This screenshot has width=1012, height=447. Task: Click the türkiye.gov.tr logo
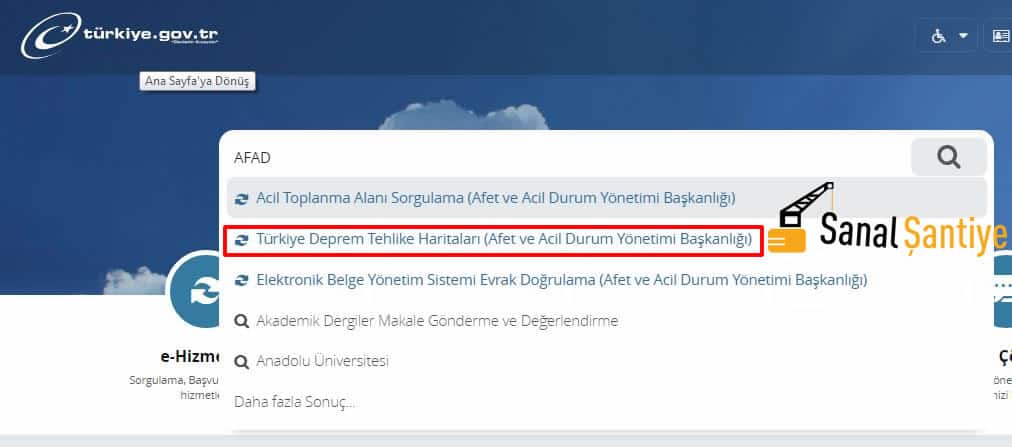[x=119, y=37]
